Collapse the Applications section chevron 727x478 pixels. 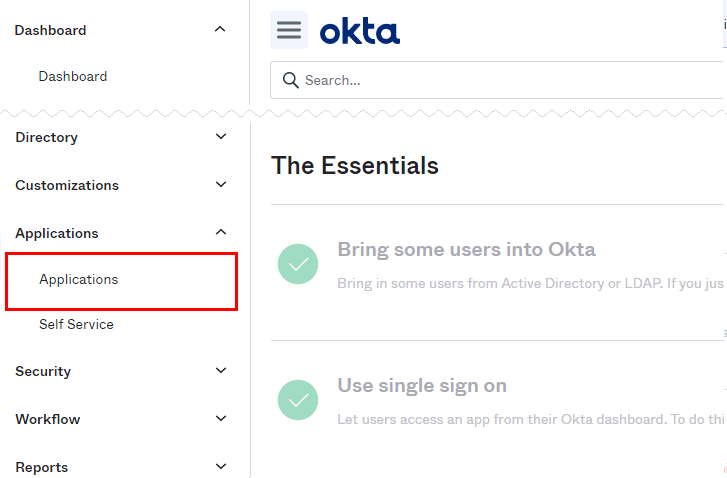coord(221,232)
